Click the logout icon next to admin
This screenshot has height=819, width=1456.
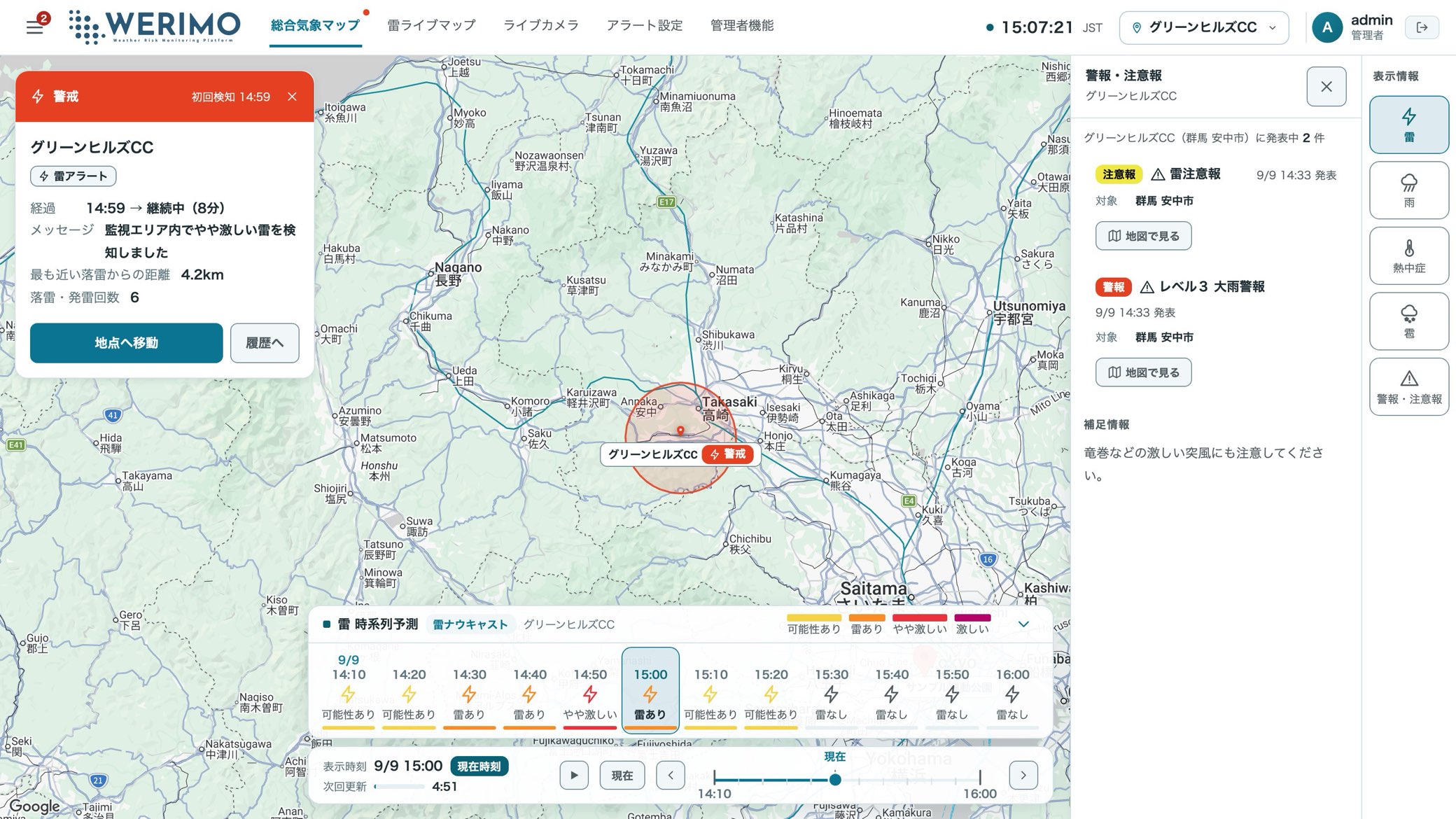click(1422, 27)
